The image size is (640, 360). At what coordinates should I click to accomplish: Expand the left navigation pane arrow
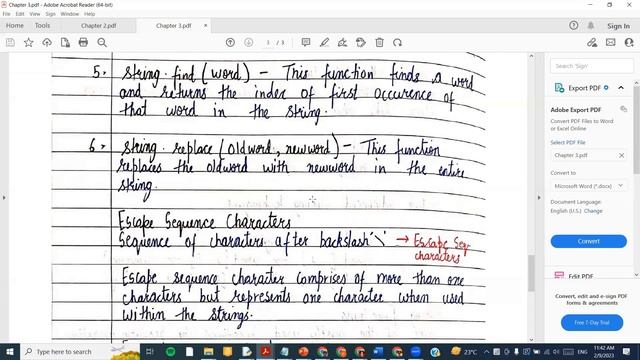coord(4,198)
